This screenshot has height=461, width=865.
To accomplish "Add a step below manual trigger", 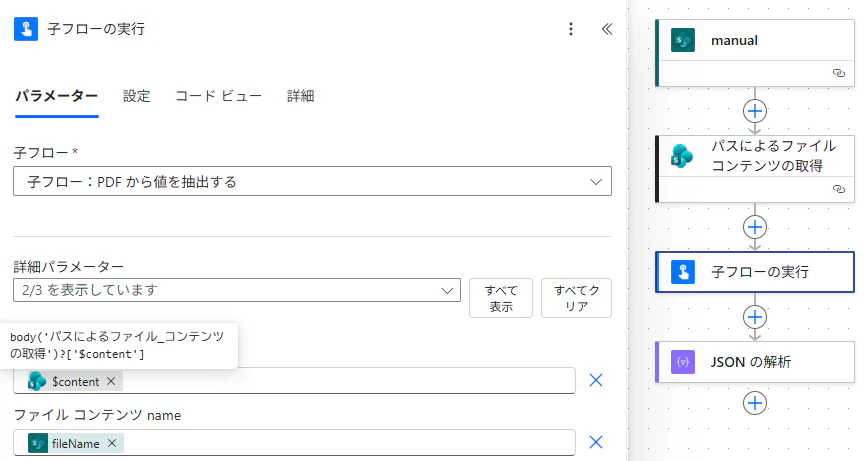I will click(x=755, y=111).
